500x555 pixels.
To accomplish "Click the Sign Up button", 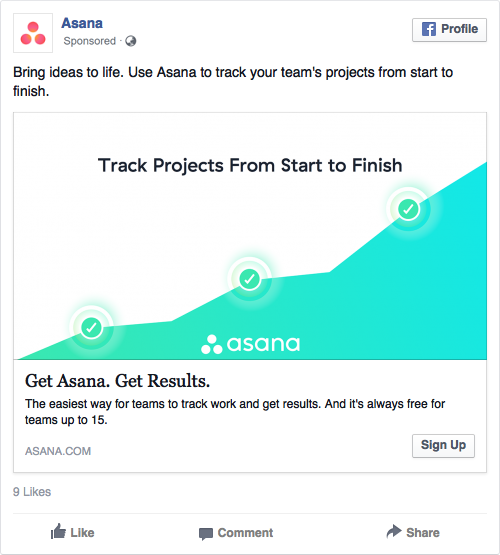I will click(x=443, y=446).
